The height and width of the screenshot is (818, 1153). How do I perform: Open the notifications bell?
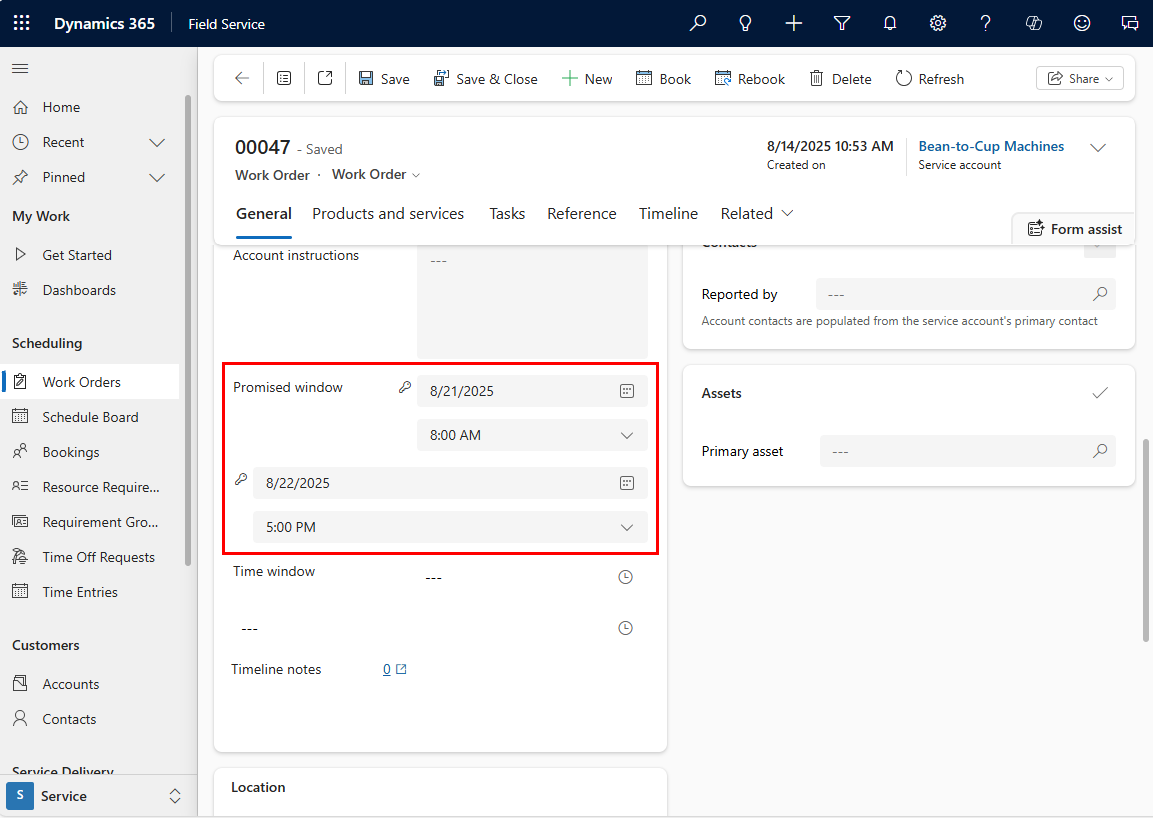tap(889, 22)
